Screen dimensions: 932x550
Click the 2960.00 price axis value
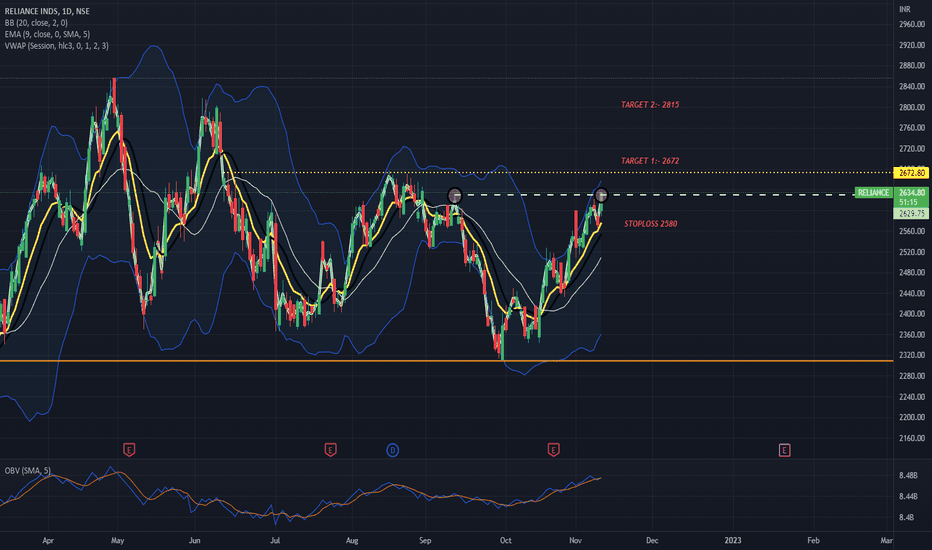[912, 24]
